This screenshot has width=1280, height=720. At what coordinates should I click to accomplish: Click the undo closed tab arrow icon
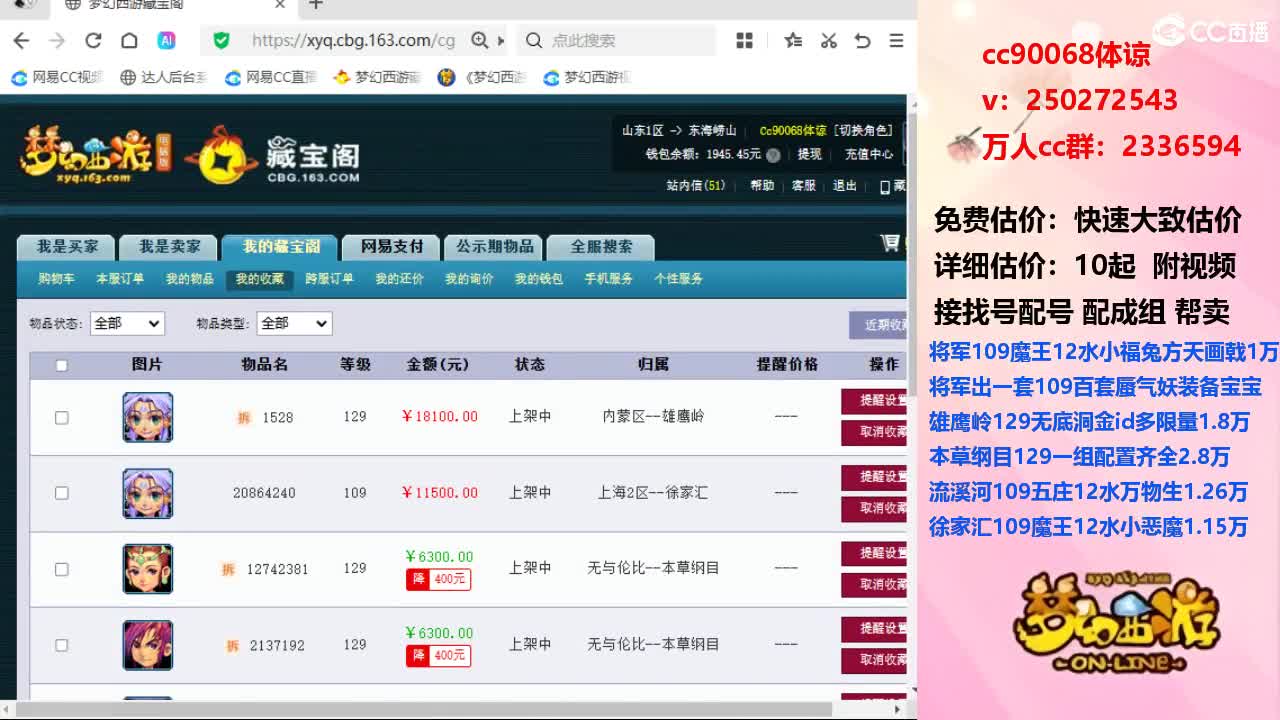(862, 40)
